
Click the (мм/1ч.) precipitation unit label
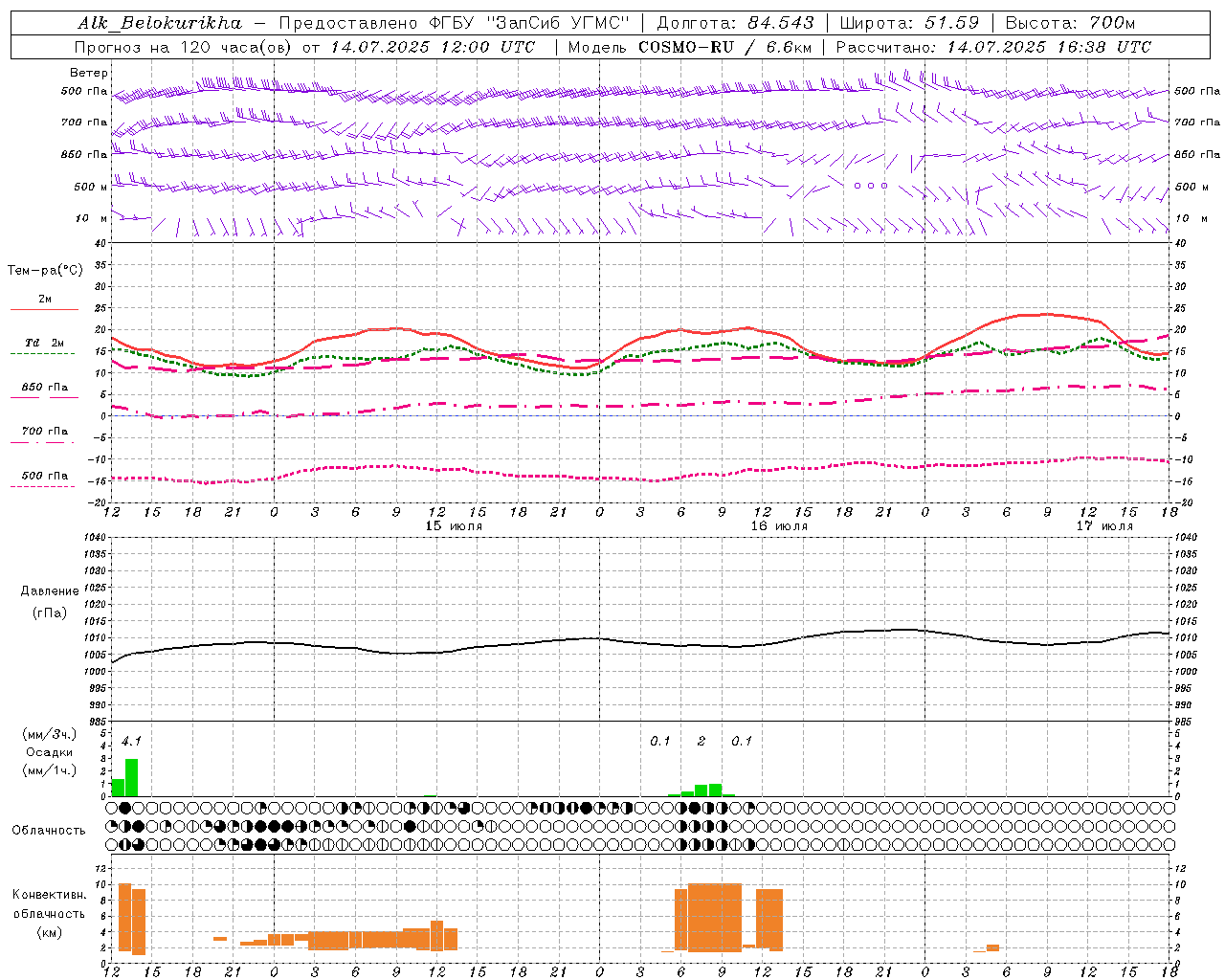tap(50, 770)
